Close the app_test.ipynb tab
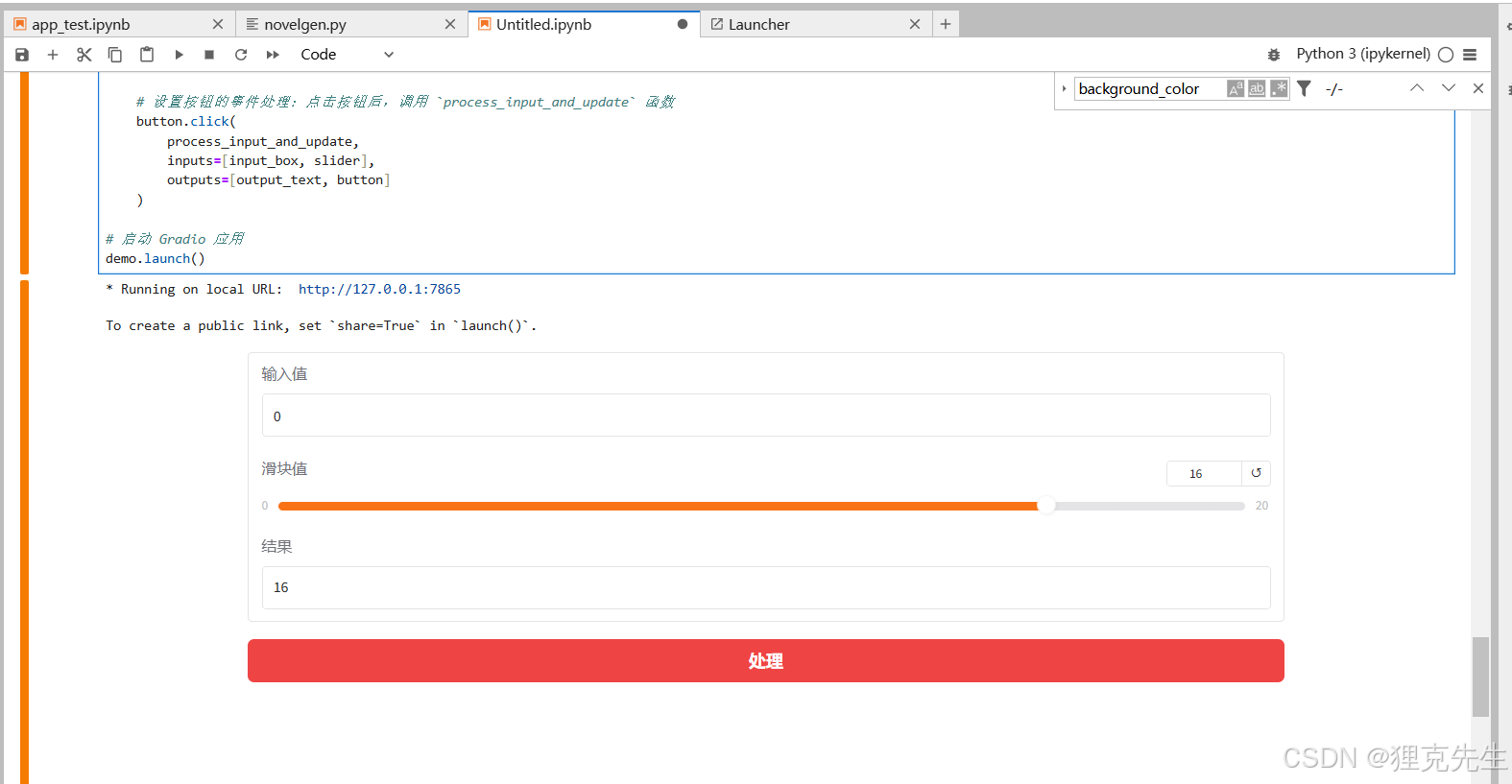This screenshot has height=784, width=1512. pyautogui.click(x=218, y=24)
